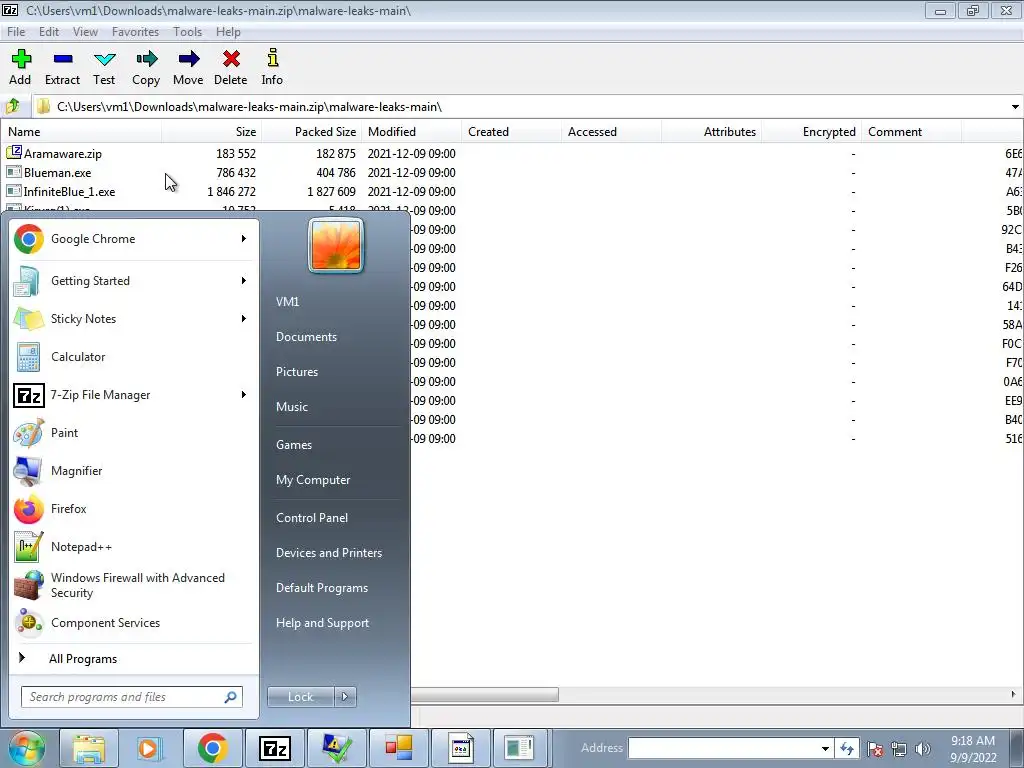This screenshot has height=768, width=1024.
Task: Expand Getting Started submenu arrow
Action: (x=244, y=281)
